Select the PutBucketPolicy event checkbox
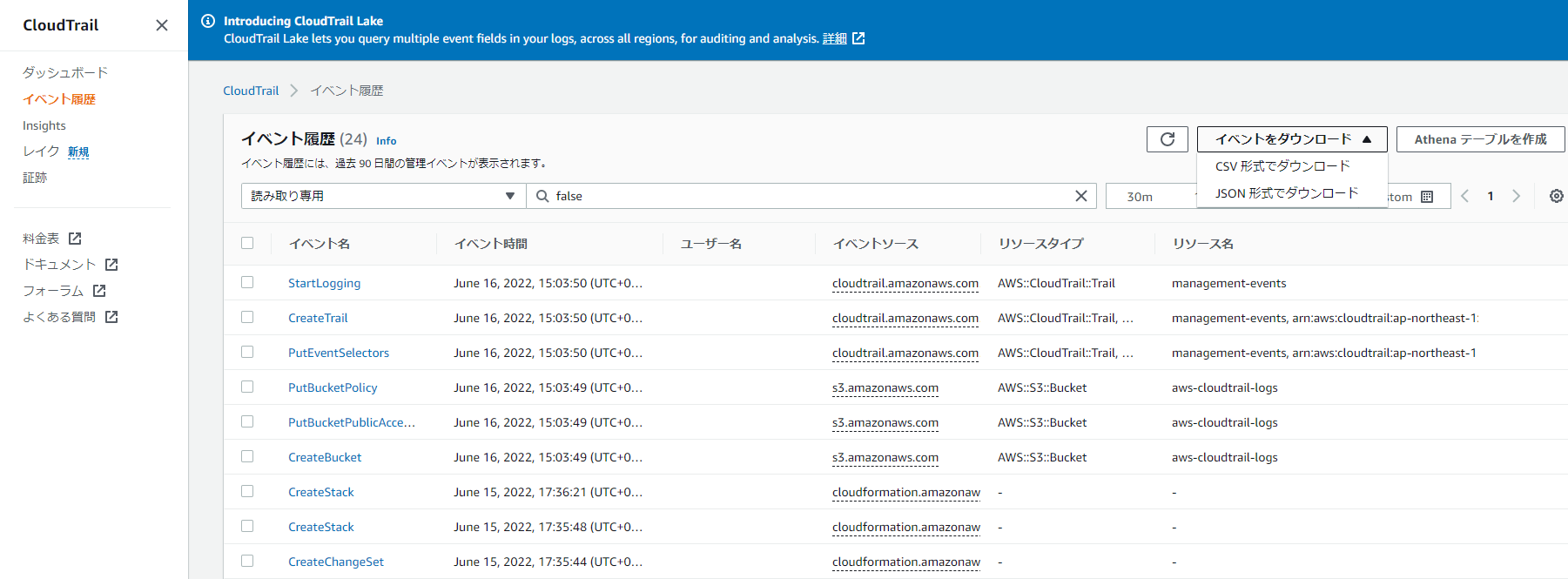The image size is (1568, 579). (247, 387)
